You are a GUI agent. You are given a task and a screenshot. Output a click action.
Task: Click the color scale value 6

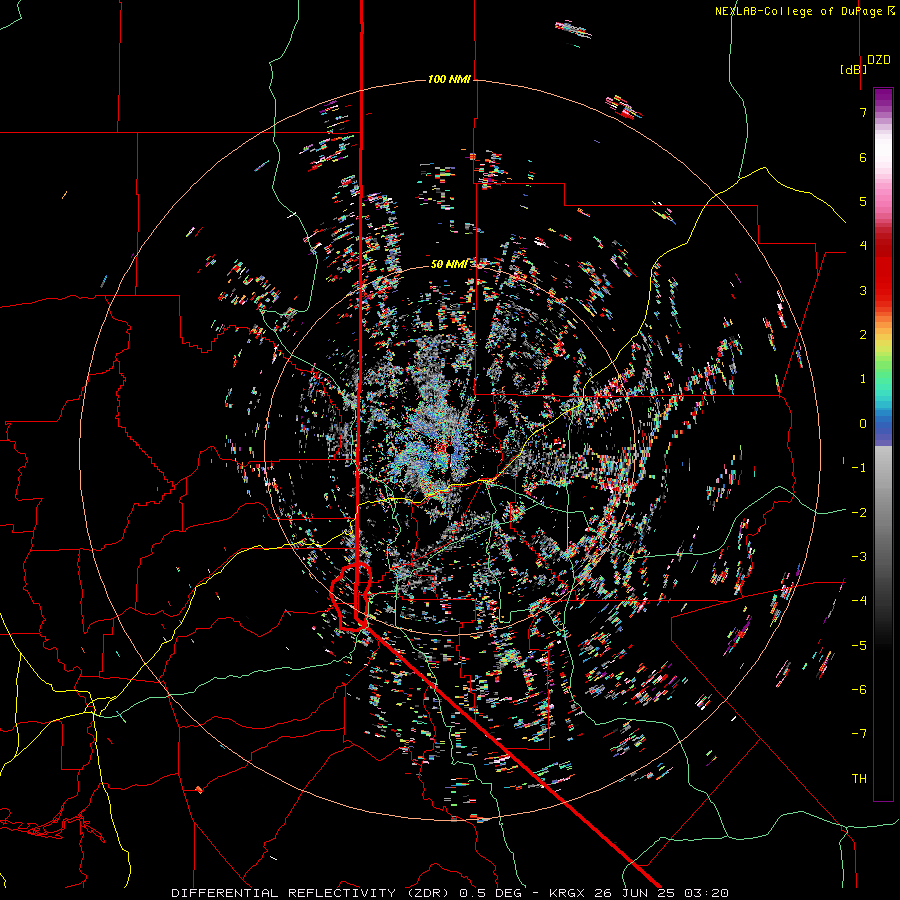coord(863,157)
